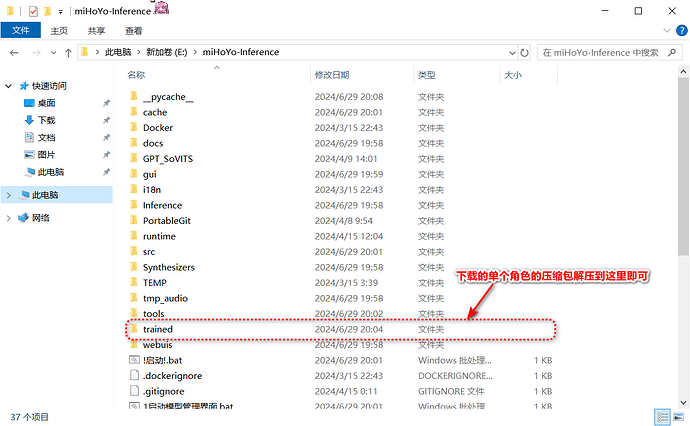This screenshot has width=690, height=426.
Task: Open the quick access toolbar customize arrow
Action: point(61,12)
